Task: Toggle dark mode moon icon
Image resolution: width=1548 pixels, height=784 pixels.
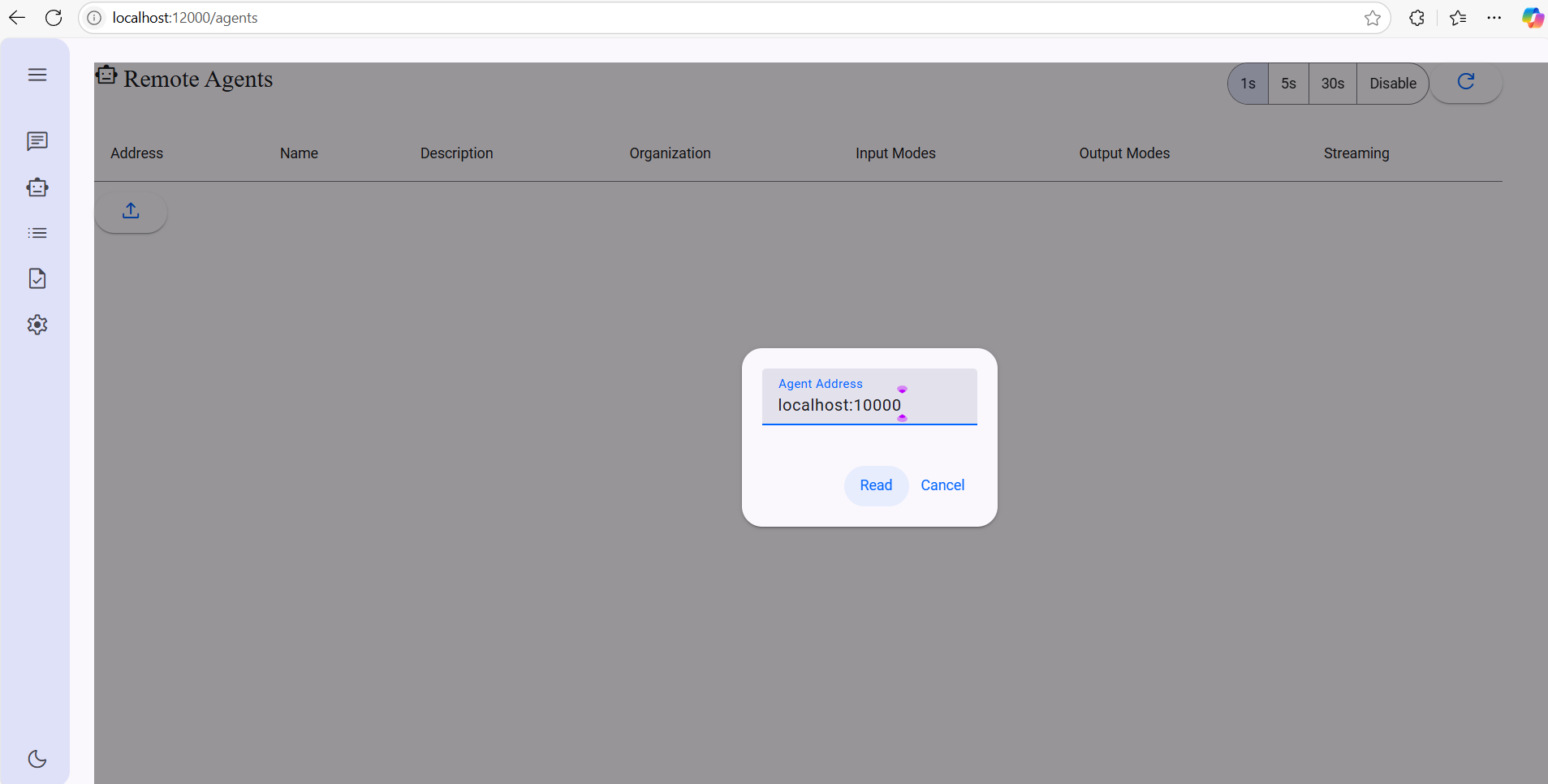Action: point(37,759)
